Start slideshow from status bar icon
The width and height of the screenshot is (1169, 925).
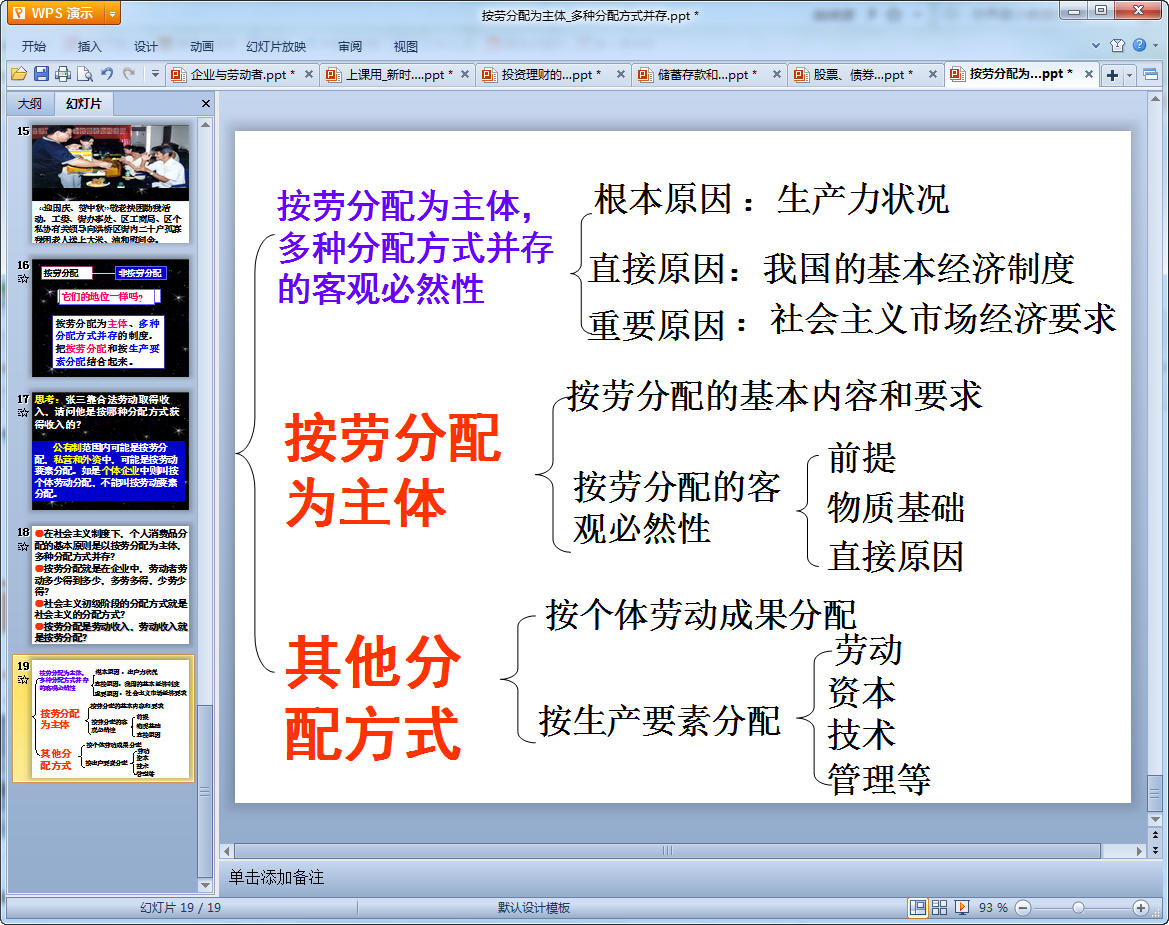click(962, 907)
